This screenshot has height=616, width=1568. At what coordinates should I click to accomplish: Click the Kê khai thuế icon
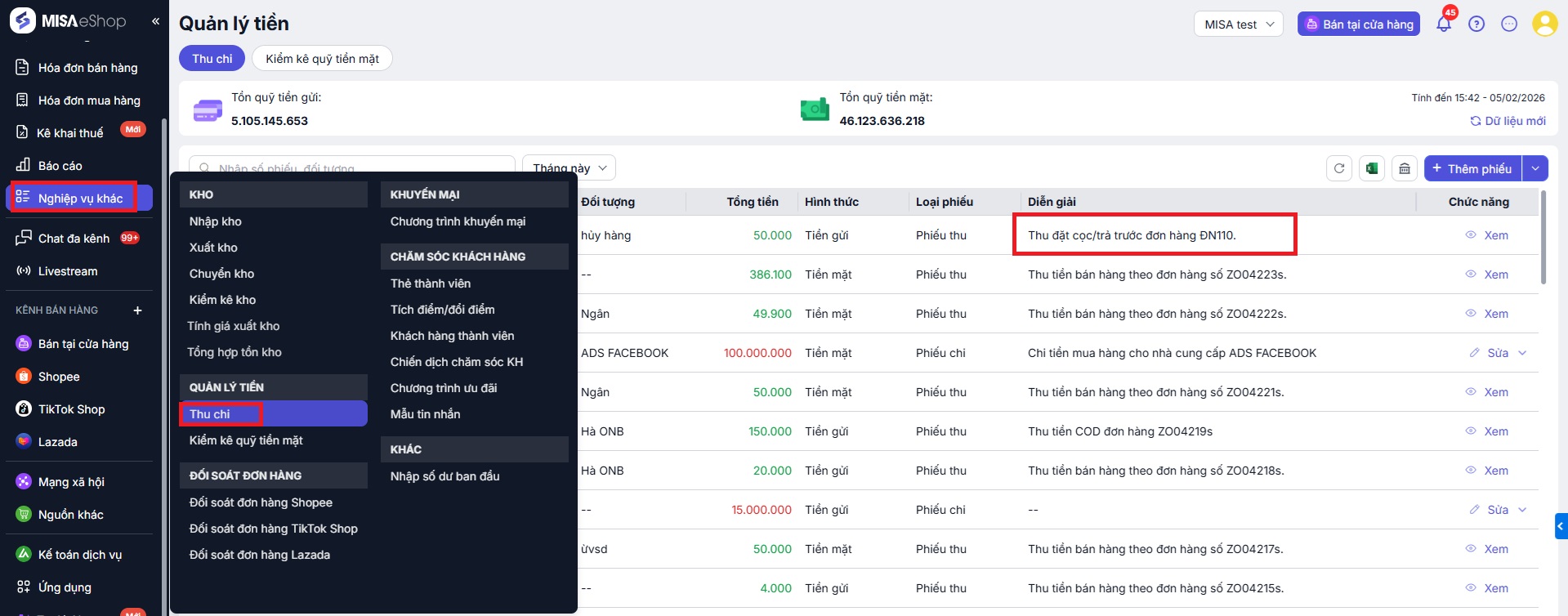[23, 133]
